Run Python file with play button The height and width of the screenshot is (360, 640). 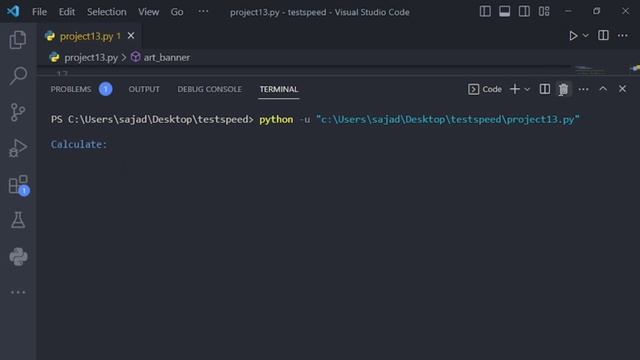[x=573, y=36]
